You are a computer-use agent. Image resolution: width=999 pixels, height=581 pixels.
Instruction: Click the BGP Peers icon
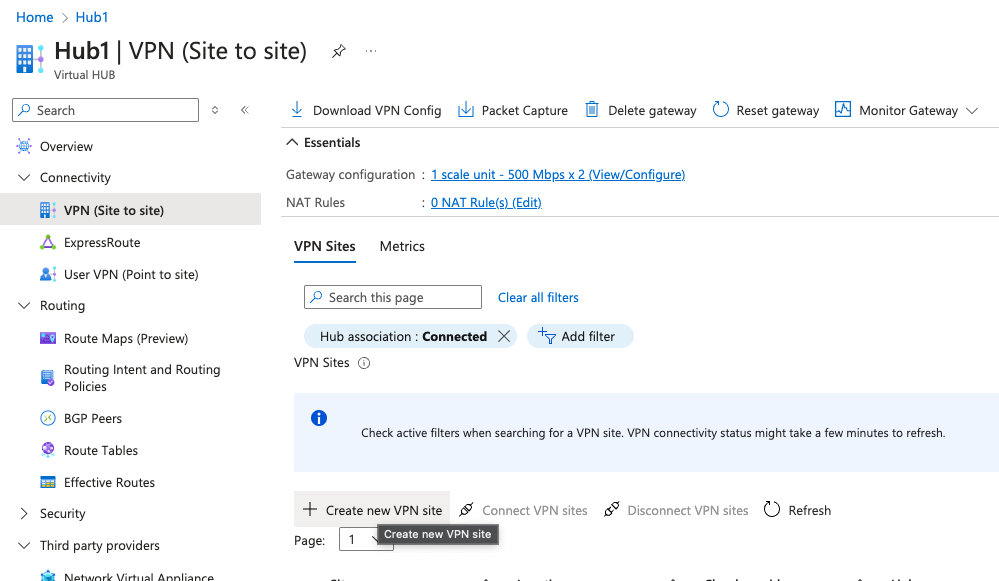(48, 419)
